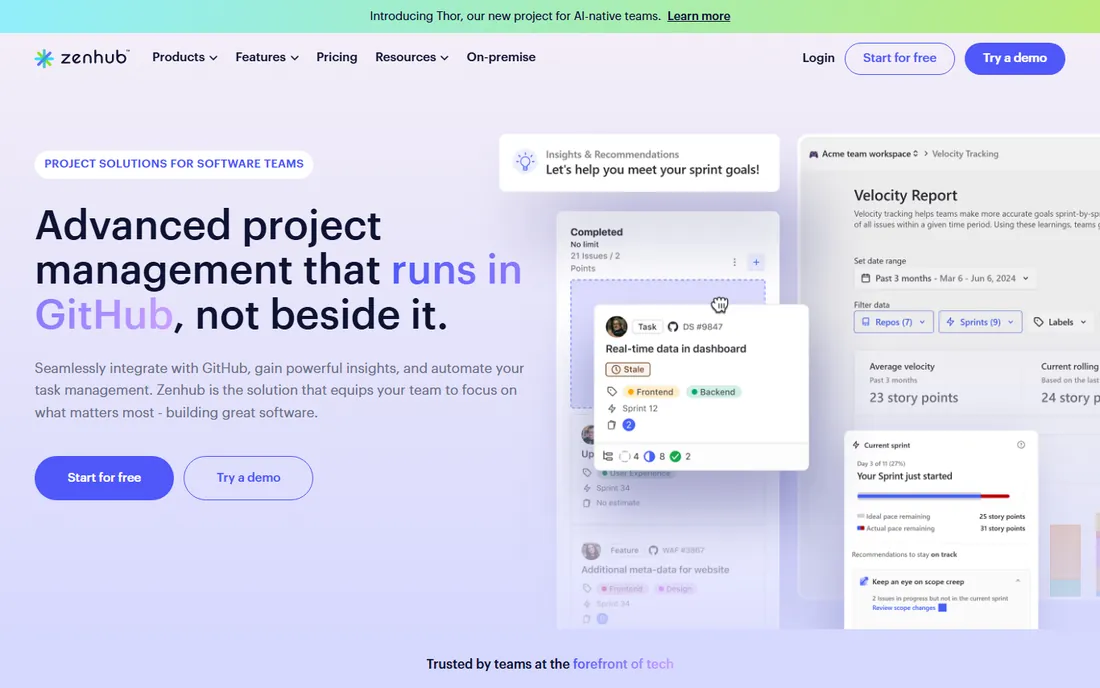The image size is (1100, 688).
Task: Open the Products menu
Action: pyautogui.click(x=185, y=58)
